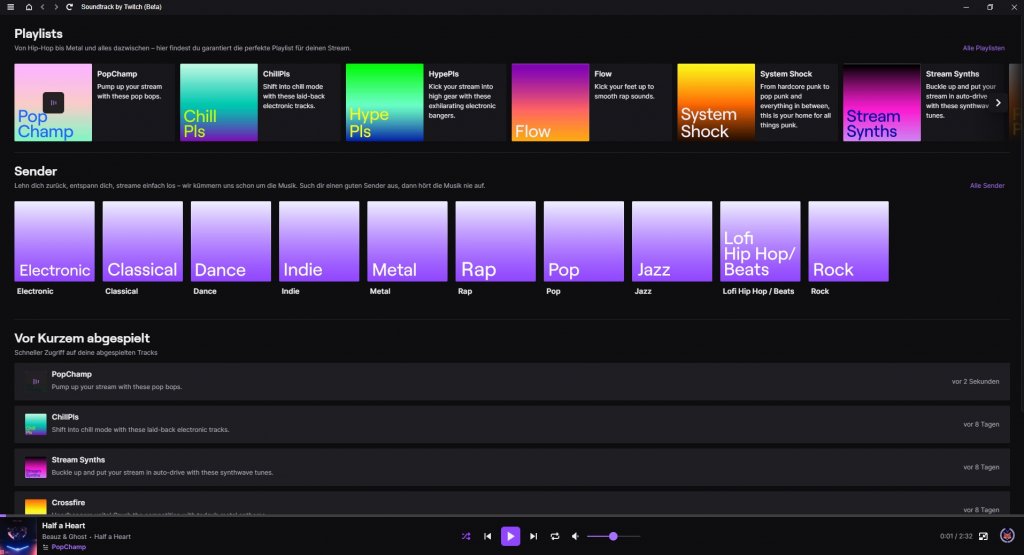This screenshot has height=555, width=1024.
Task: Open PopChamp playlist cover
Action: tap(53, 103)
